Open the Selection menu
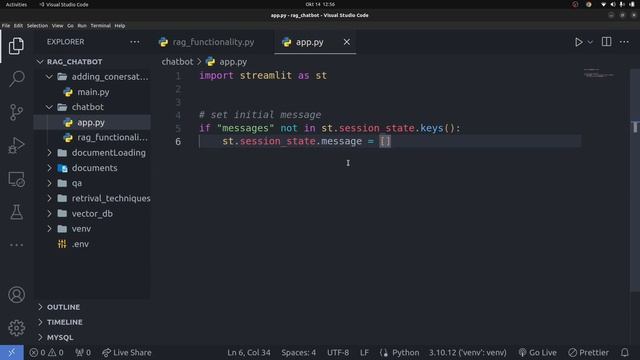 point(37,25)
